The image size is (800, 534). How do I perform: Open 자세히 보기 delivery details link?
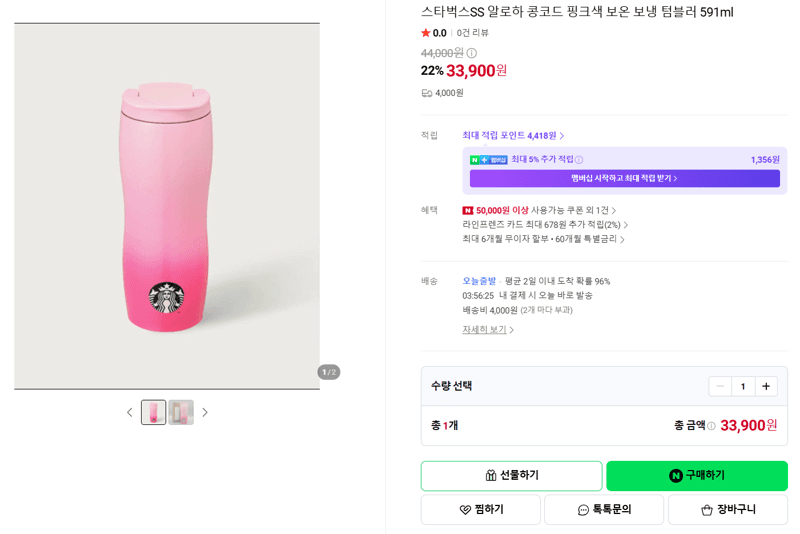488,329
